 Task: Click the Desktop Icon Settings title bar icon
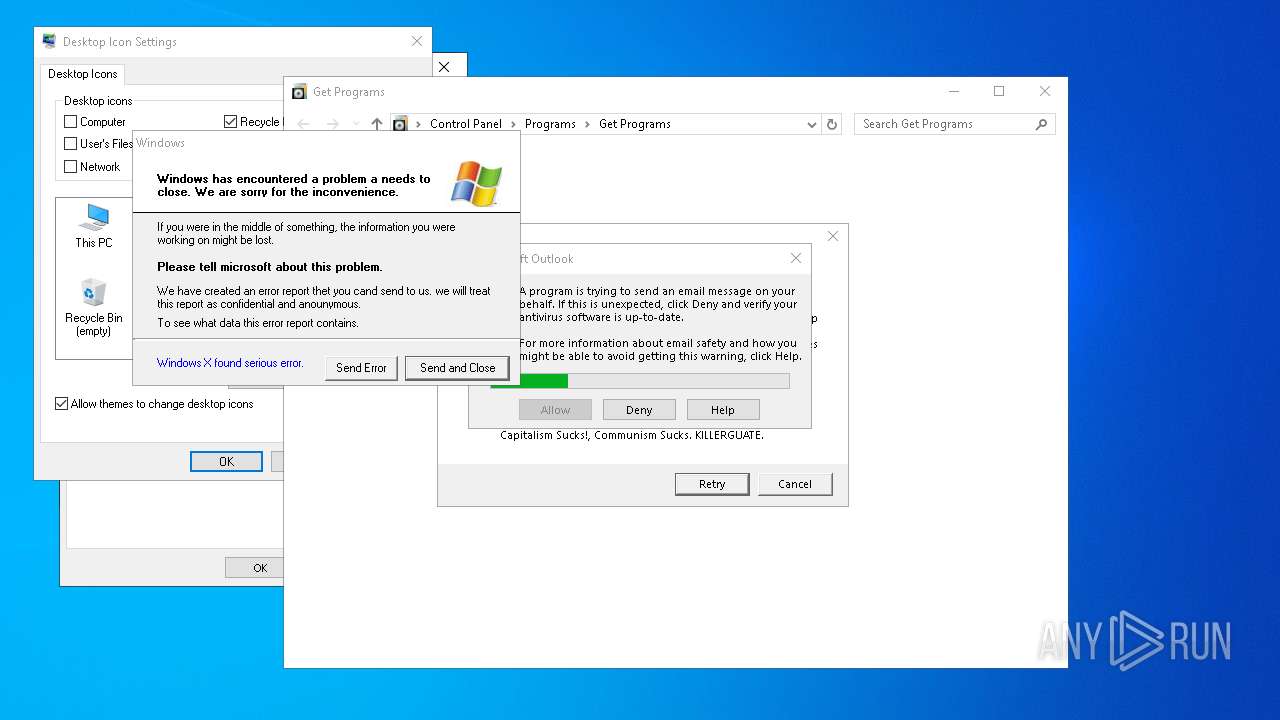(x=49, y=42)
